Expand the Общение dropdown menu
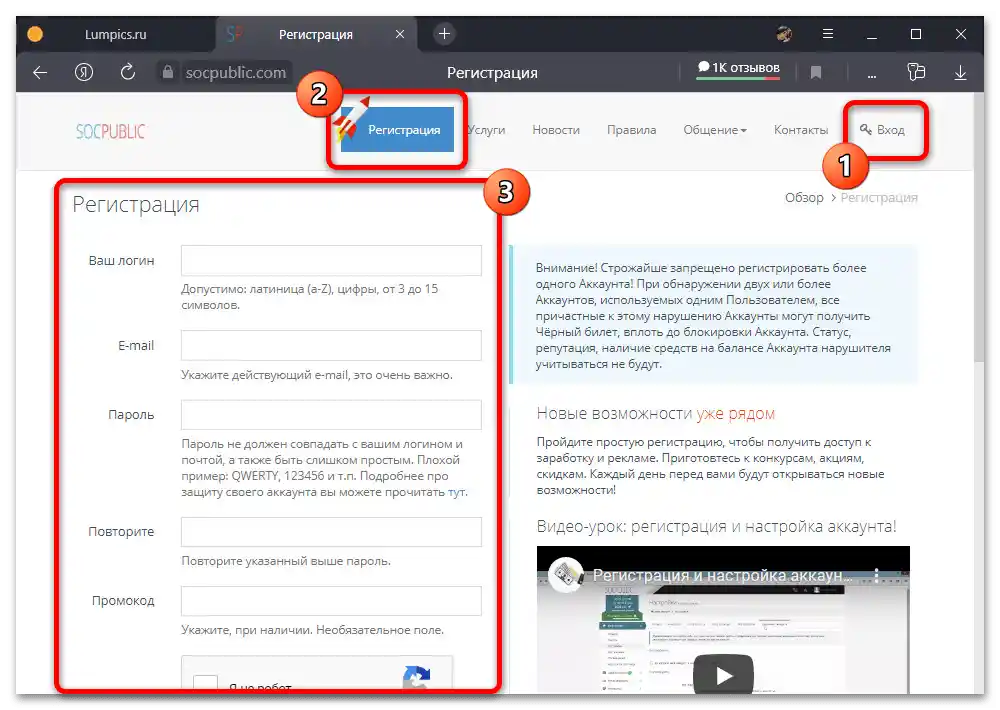 click(x=715, y=130)
